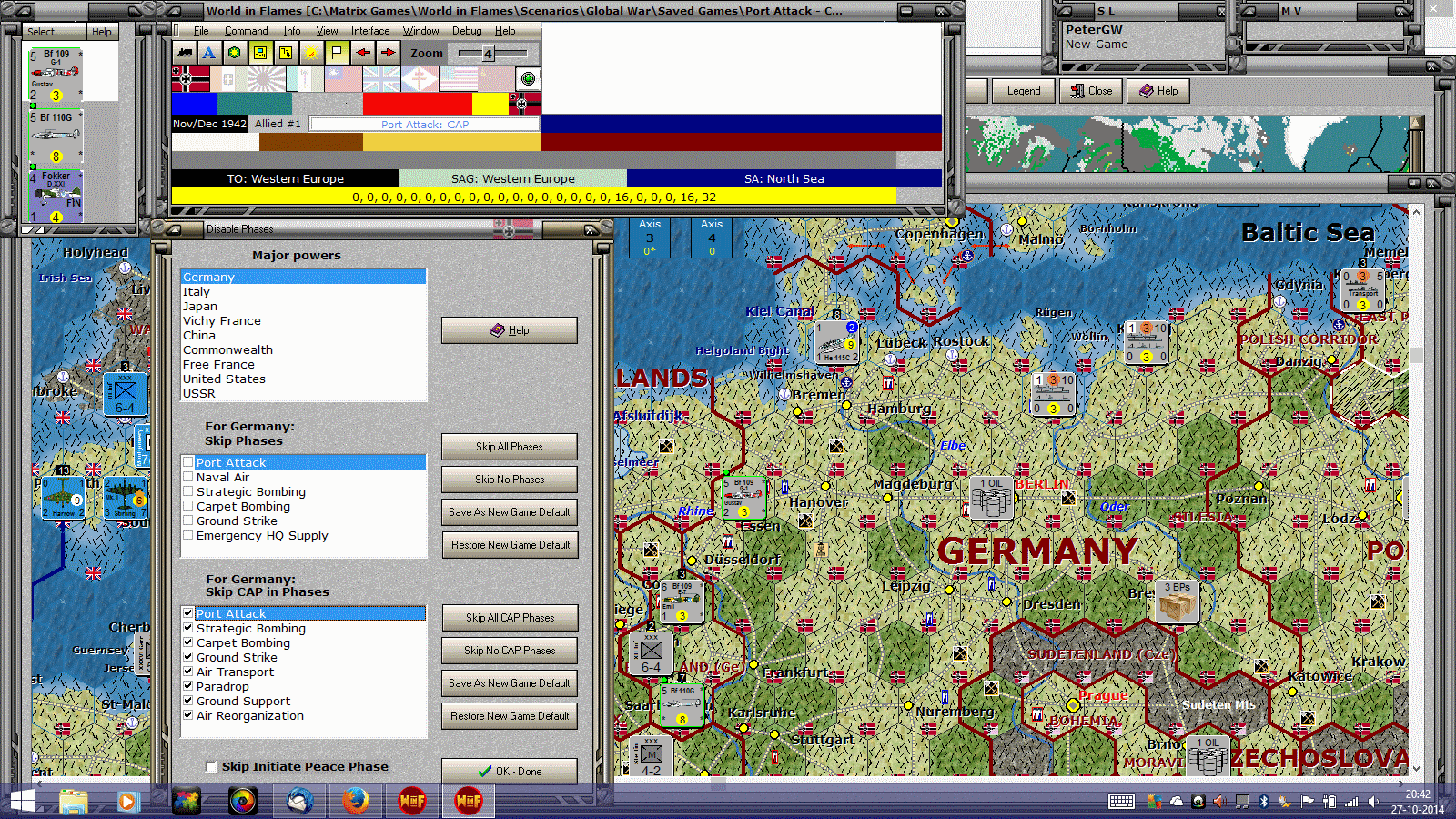
Task: Click the Bf 110G unit counter in the left panel
Action: (x=56, y=136)
